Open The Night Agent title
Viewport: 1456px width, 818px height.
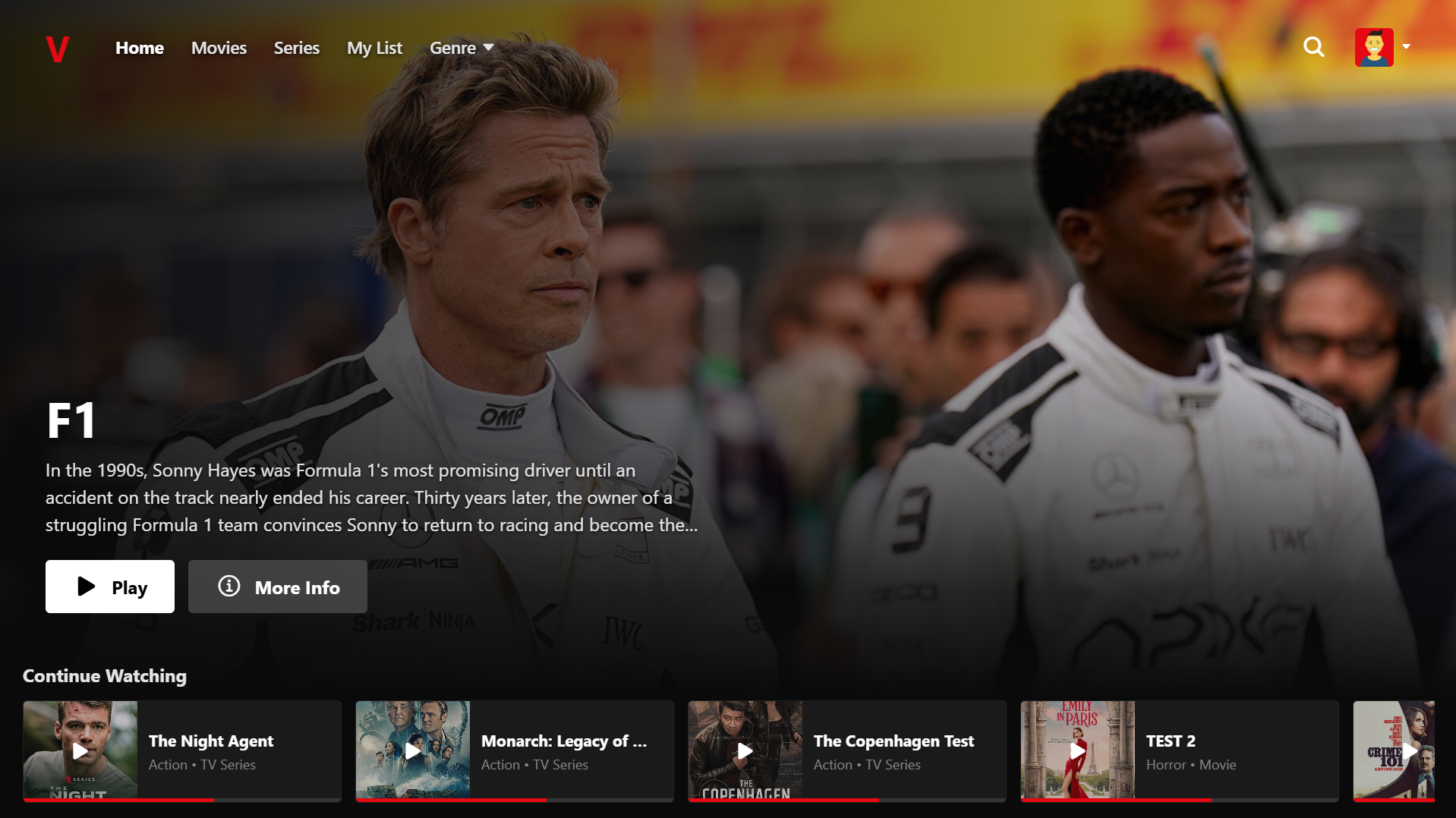pos(211,741)
